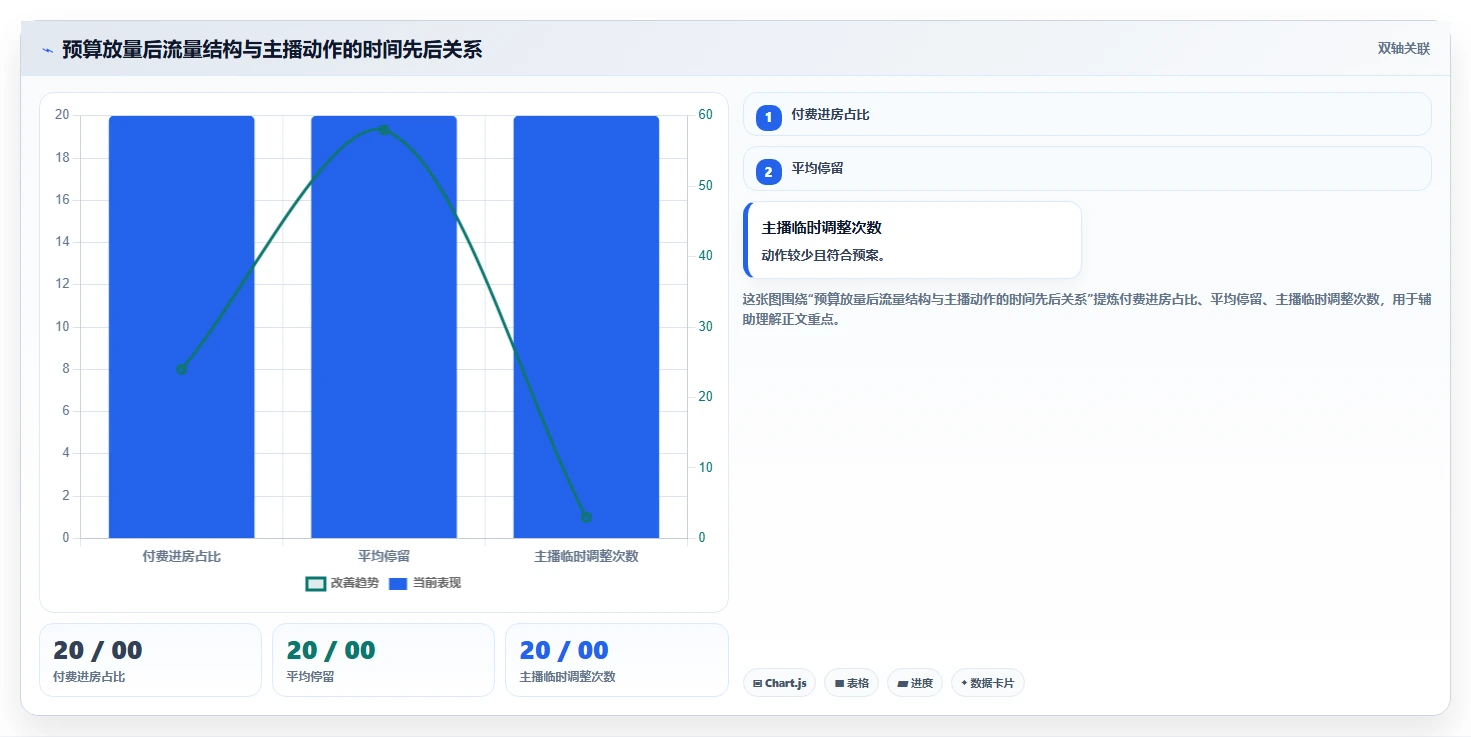Click the 平均停留 blue bar
Image resolution: width=1471 pixels, height=737 pixels.
click(x=384, y=327)
